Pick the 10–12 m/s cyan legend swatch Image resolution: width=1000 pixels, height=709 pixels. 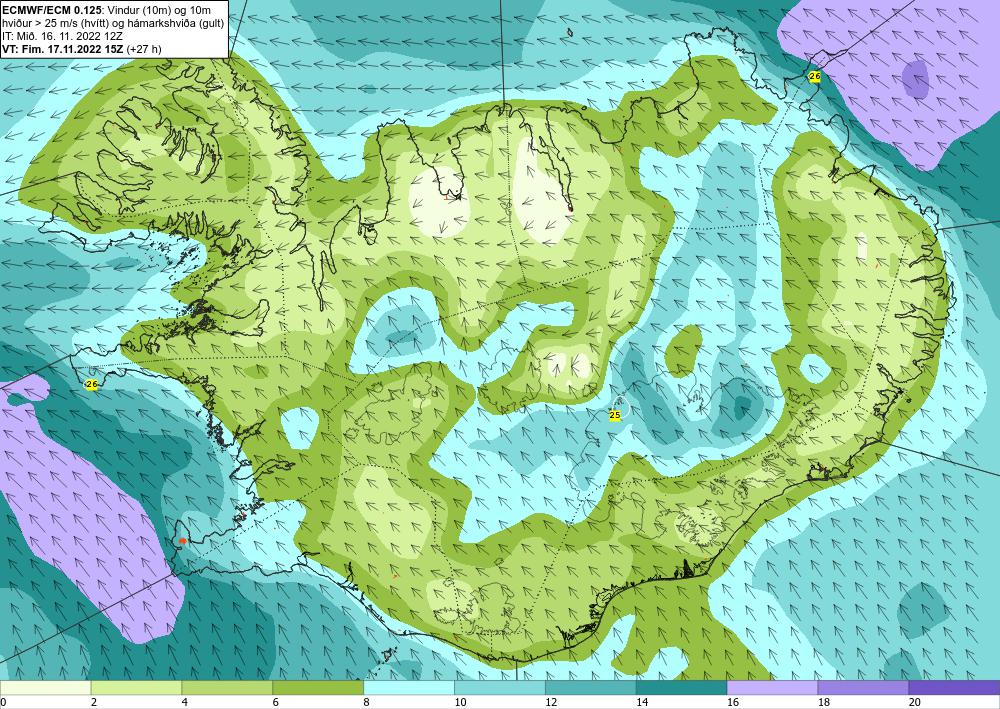(499, 688)
